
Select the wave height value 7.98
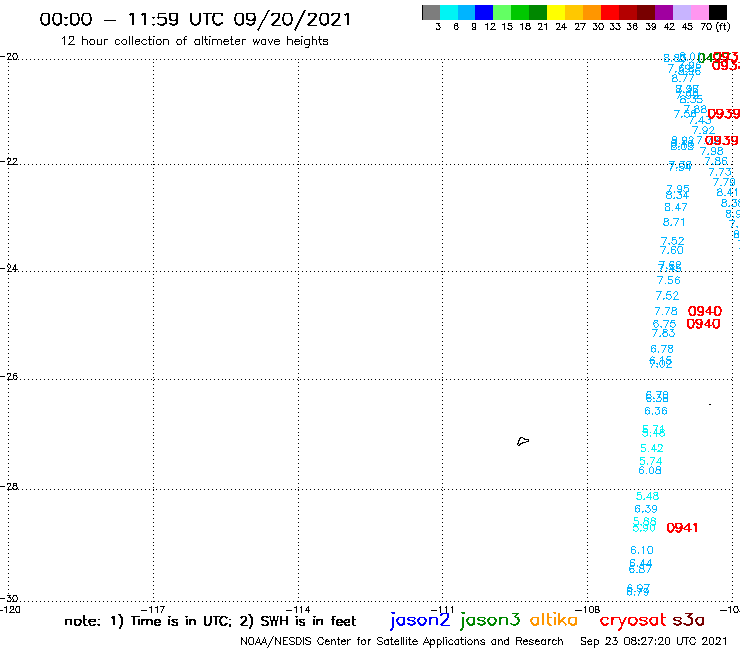point(712,152)
